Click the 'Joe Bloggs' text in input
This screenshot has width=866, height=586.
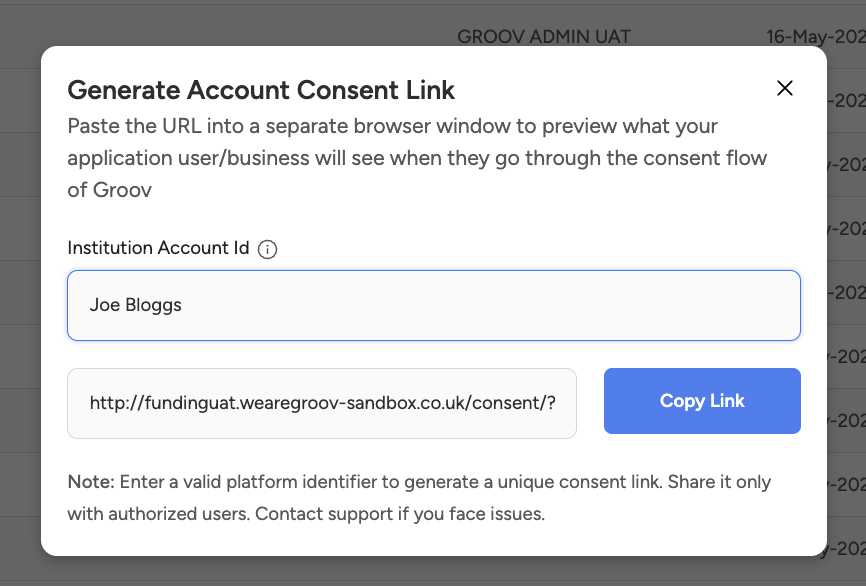(136, 305)
